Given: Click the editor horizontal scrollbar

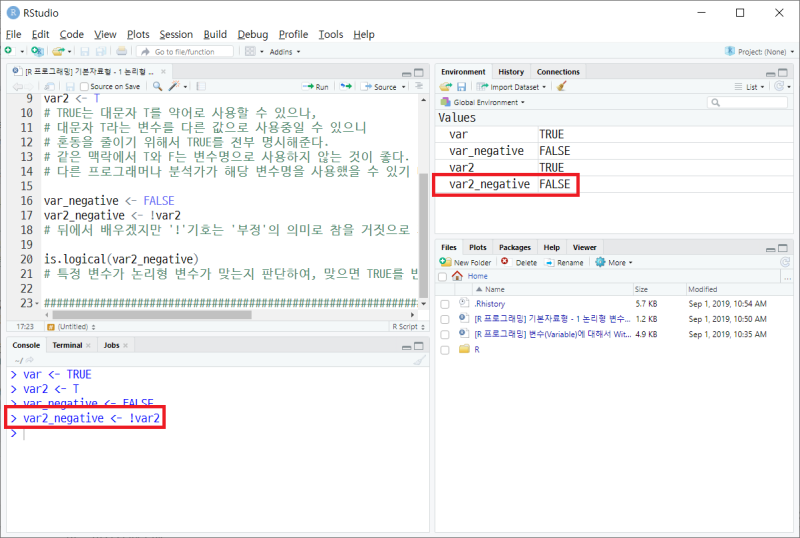Looking at the screenshot, I should pos(152,315).
